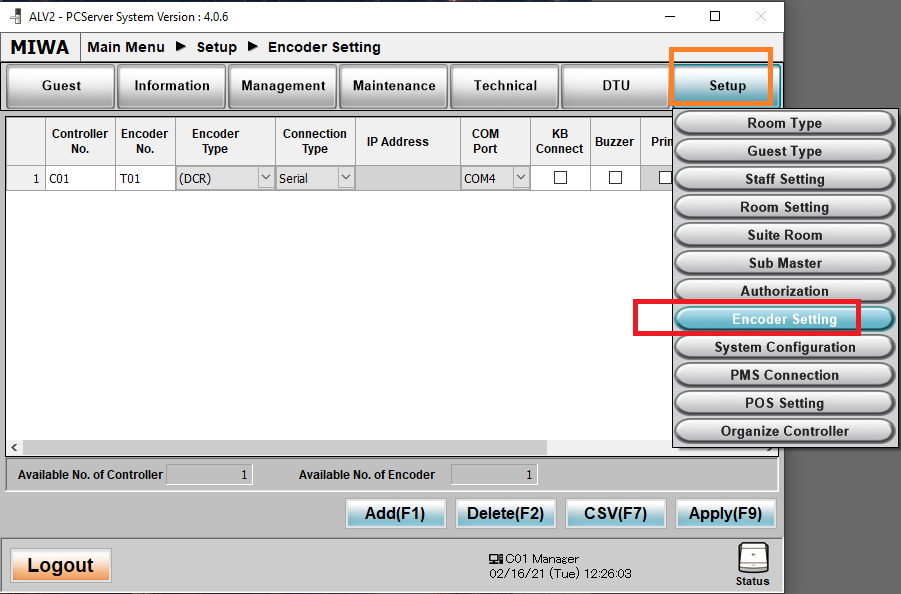Select Room Type from Setup menu
The height and width of the screenshot is (594, 901).
784,123
